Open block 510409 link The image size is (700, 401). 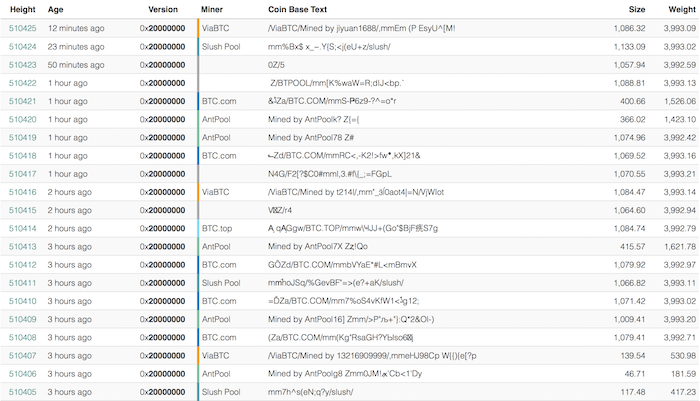(x=22, y=319)
